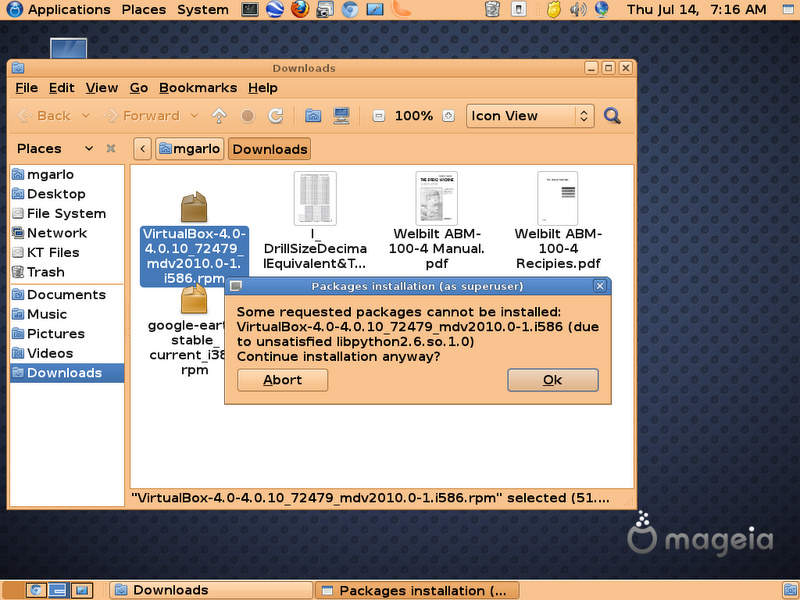Go to the Home folder icon
This screenshot has width=800, height=600.
(x=313, y=116)
